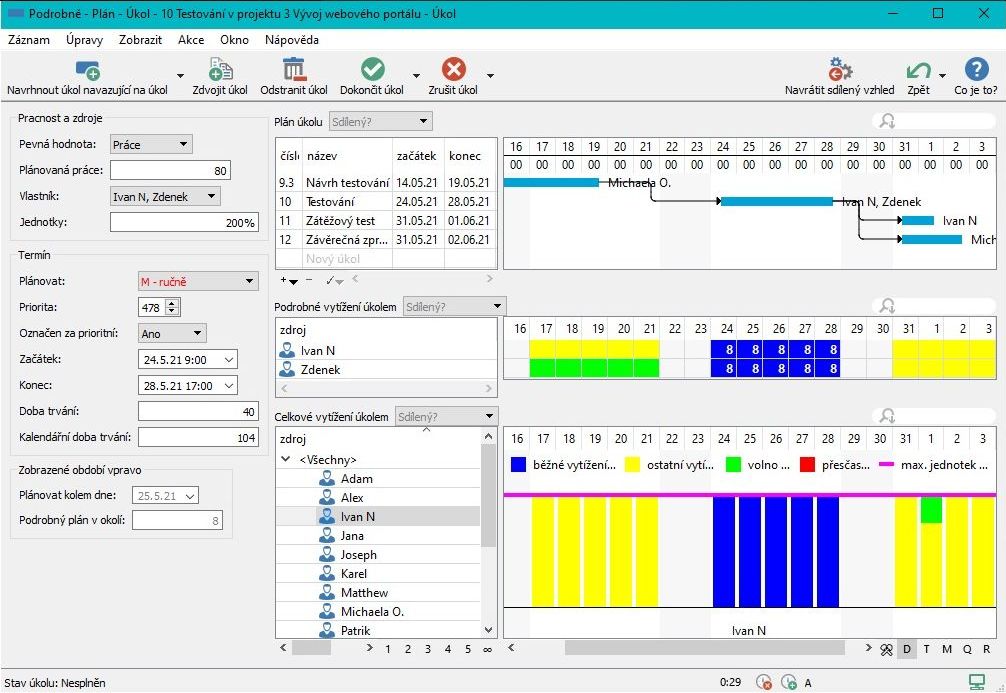Click the green-plus clock icon in status bar
This screenshot has width=1006, height=693.
(789, 682)
